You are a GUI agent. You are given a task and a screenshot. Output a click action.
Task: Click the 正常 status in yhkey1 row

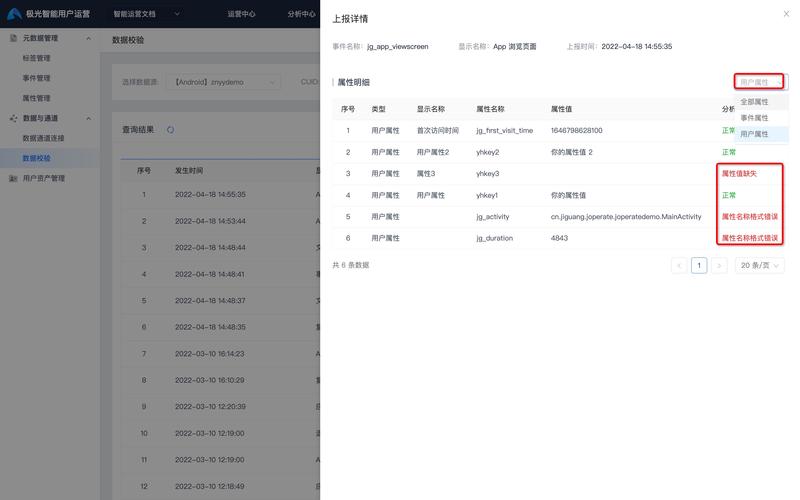729,195
